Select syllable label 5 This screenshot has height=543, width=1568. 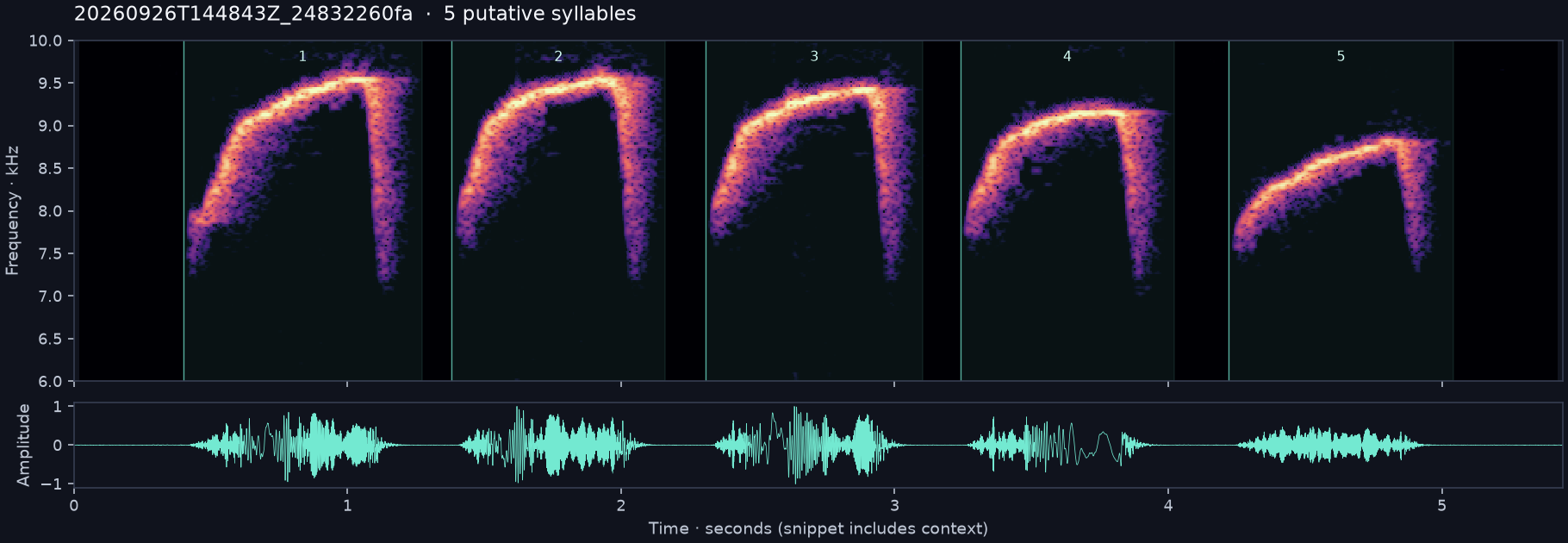pyautogui.click(x=1341, y=56)
